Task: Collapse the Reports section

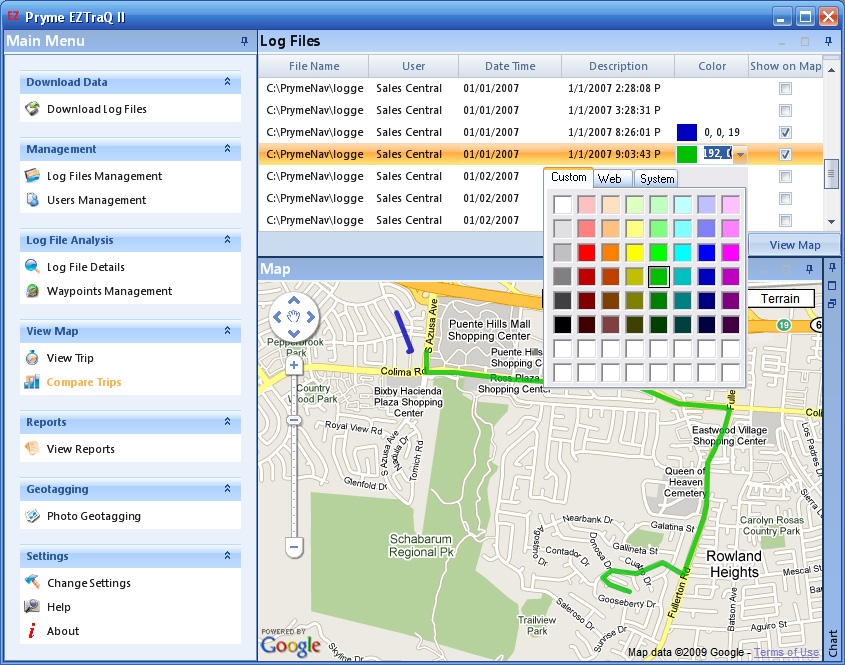Action: pyautogui.click(x=227, y=421)
